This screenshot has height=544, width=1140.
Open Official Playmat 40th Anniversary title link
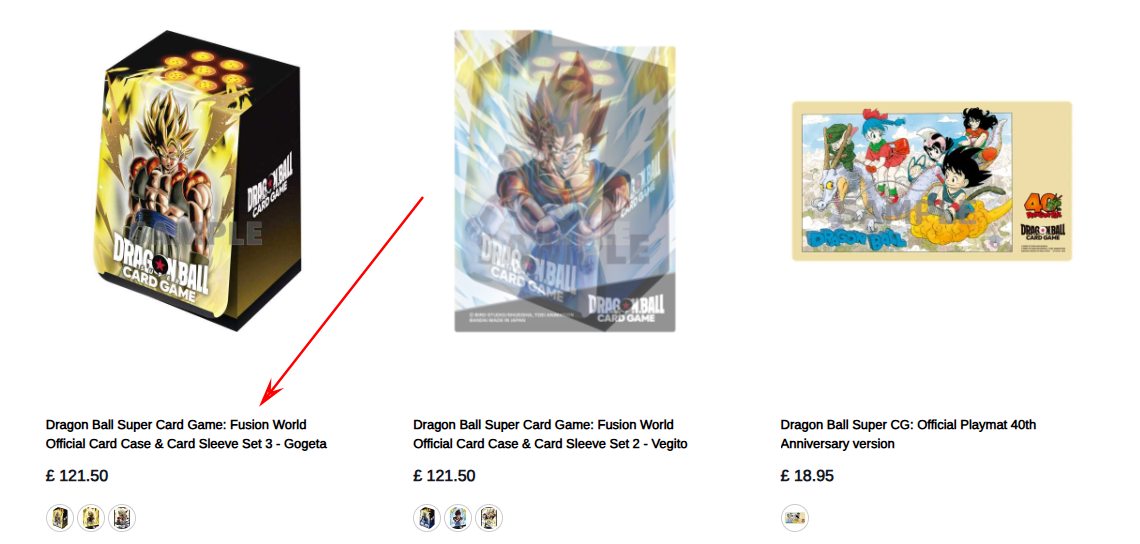[908, 433]
